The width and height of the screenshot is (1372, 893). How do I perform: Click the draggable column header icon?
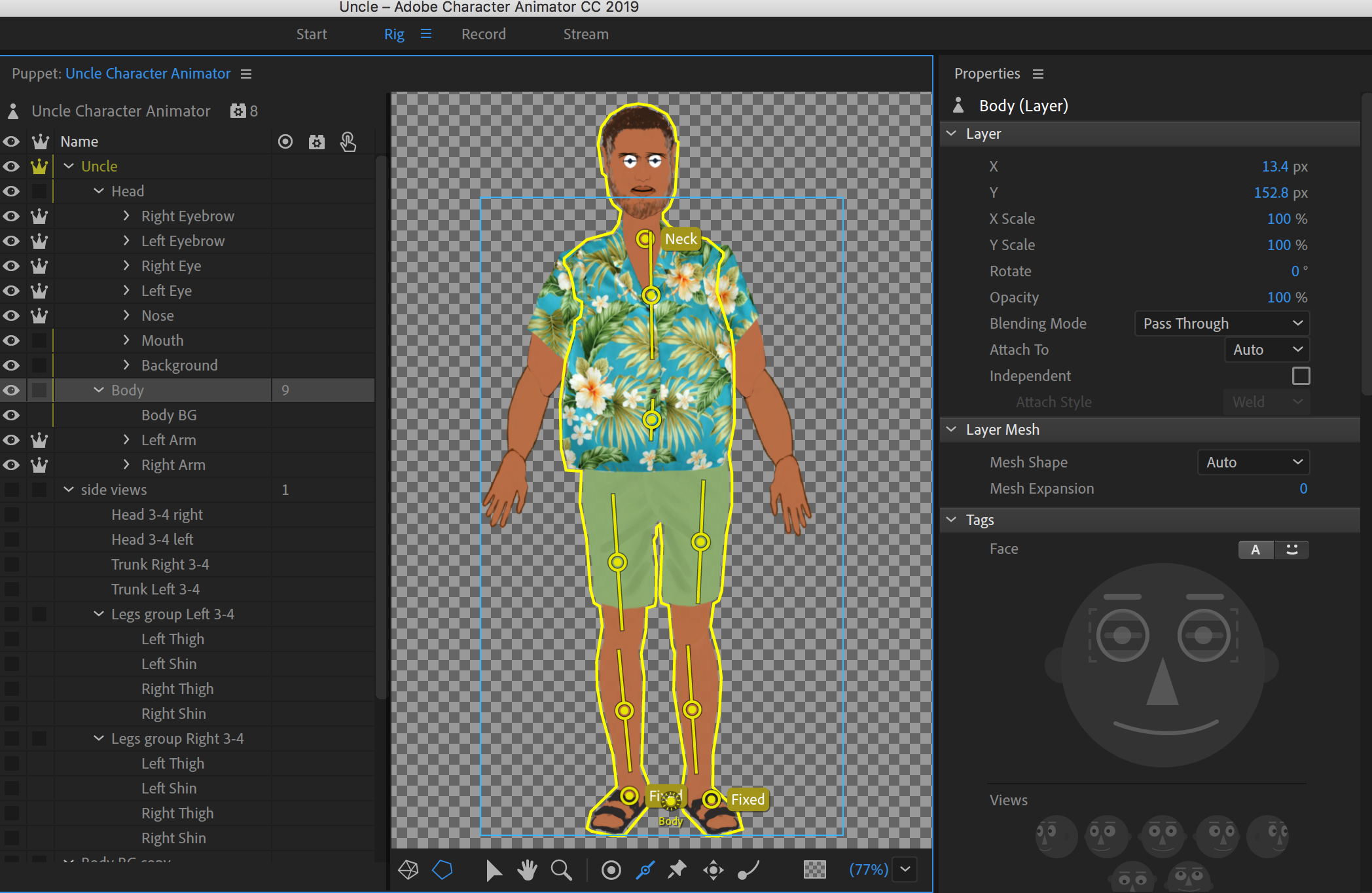(x=348, y=141)
